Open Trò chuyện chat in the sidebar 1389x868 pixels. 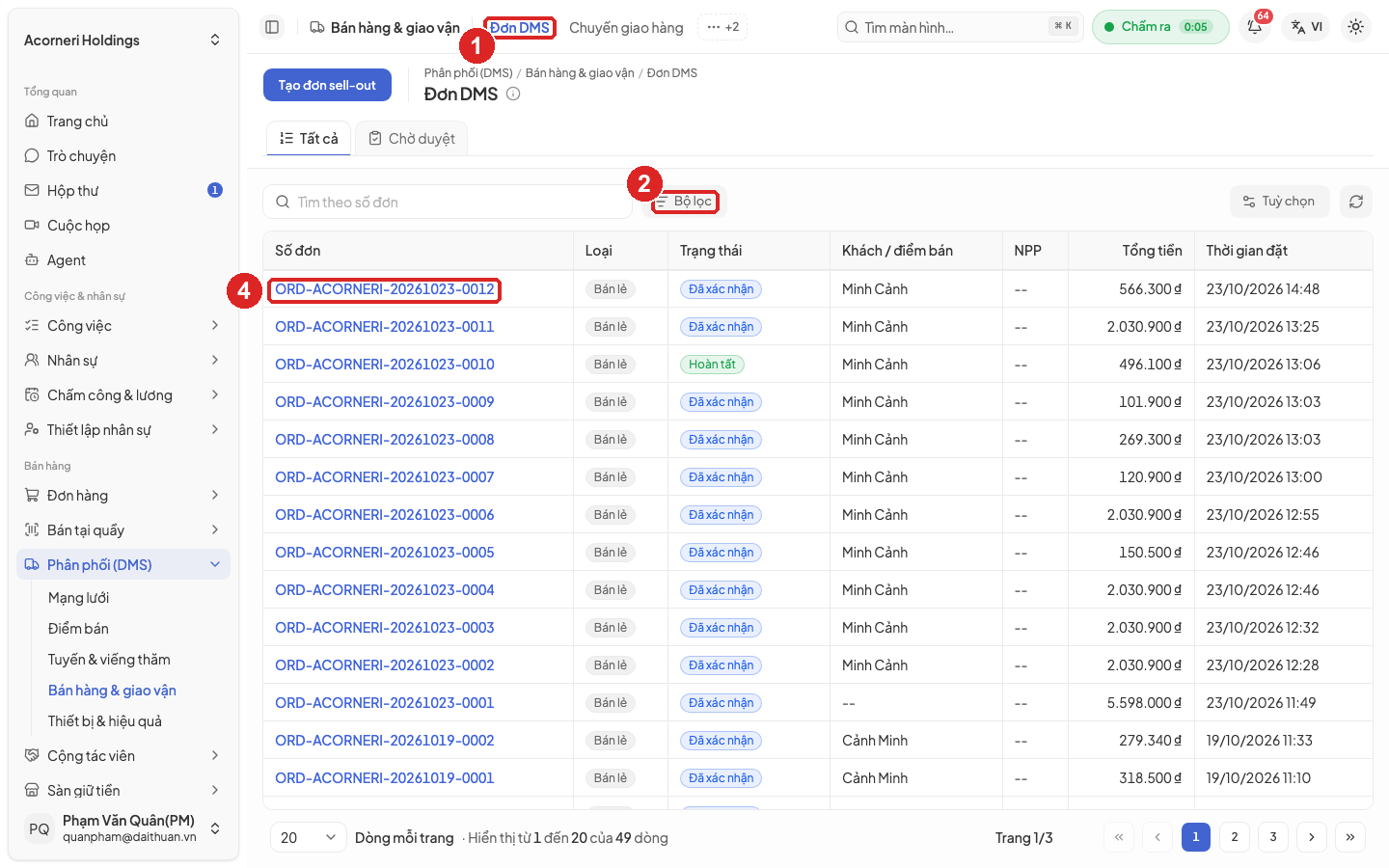pos(123,156)
